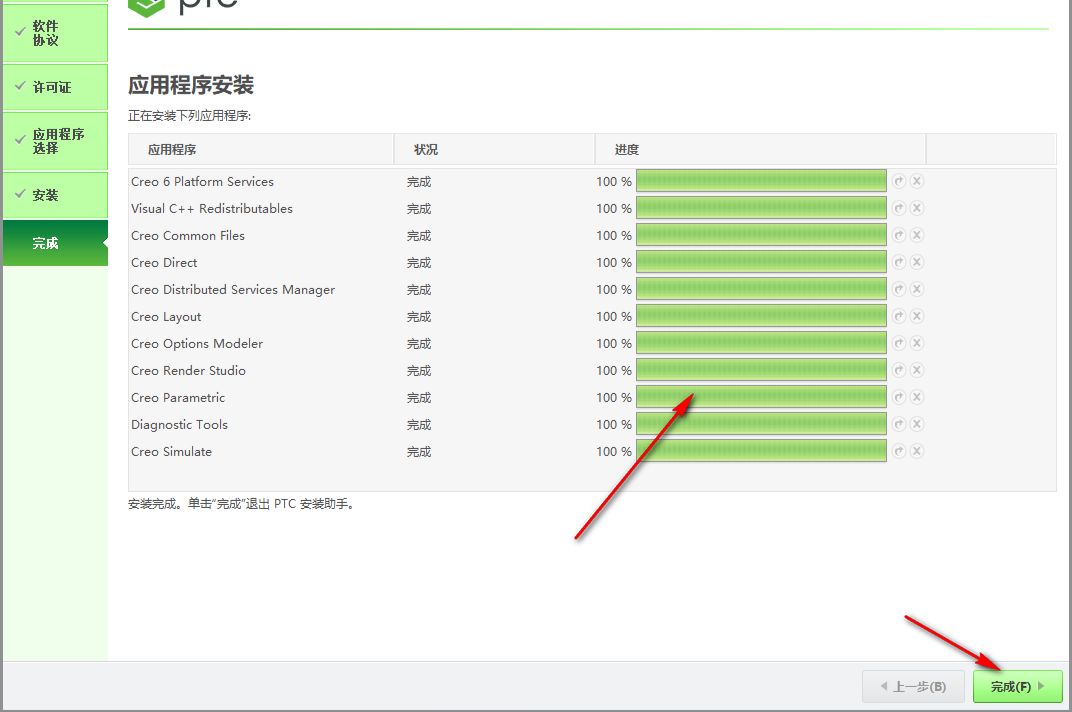Click the 完成 status for Creo Common Files
1072x712 pixels.
pyautogui.click(x=419, y=236)
